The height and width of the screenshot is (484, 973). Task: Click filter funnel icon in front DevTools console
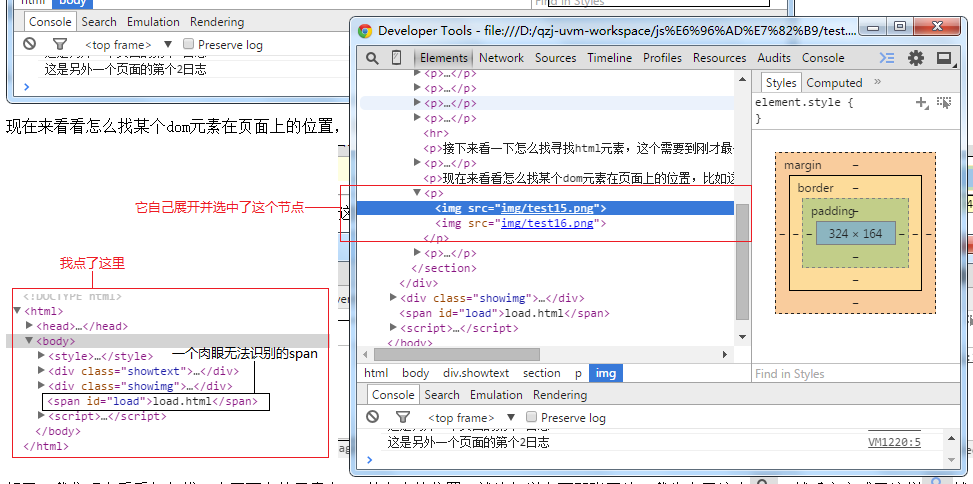pos(403,417)
